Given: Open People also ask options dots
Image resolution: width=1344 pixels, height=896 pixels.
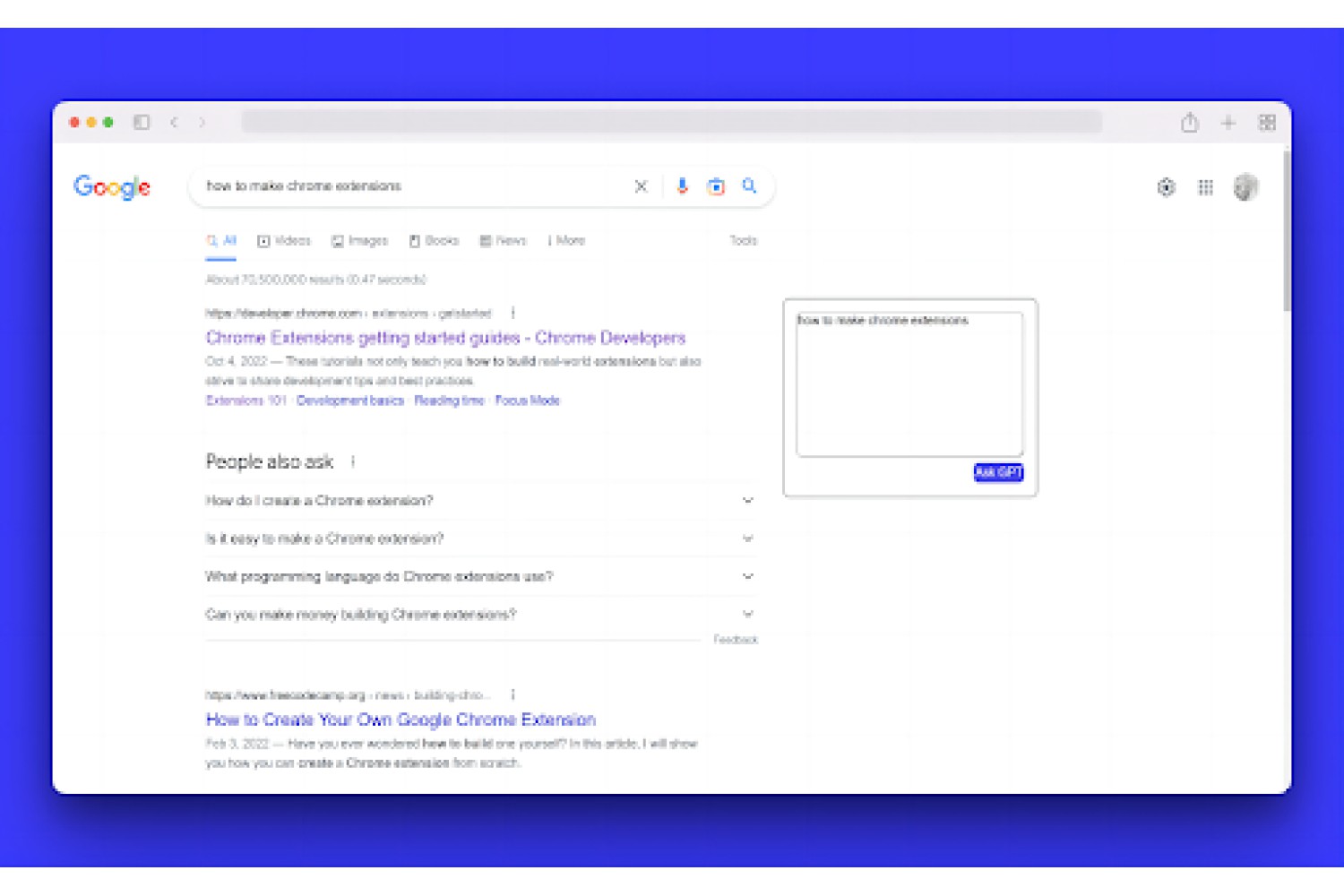Looking at the screenshot, I should click(x=353, y=461).
